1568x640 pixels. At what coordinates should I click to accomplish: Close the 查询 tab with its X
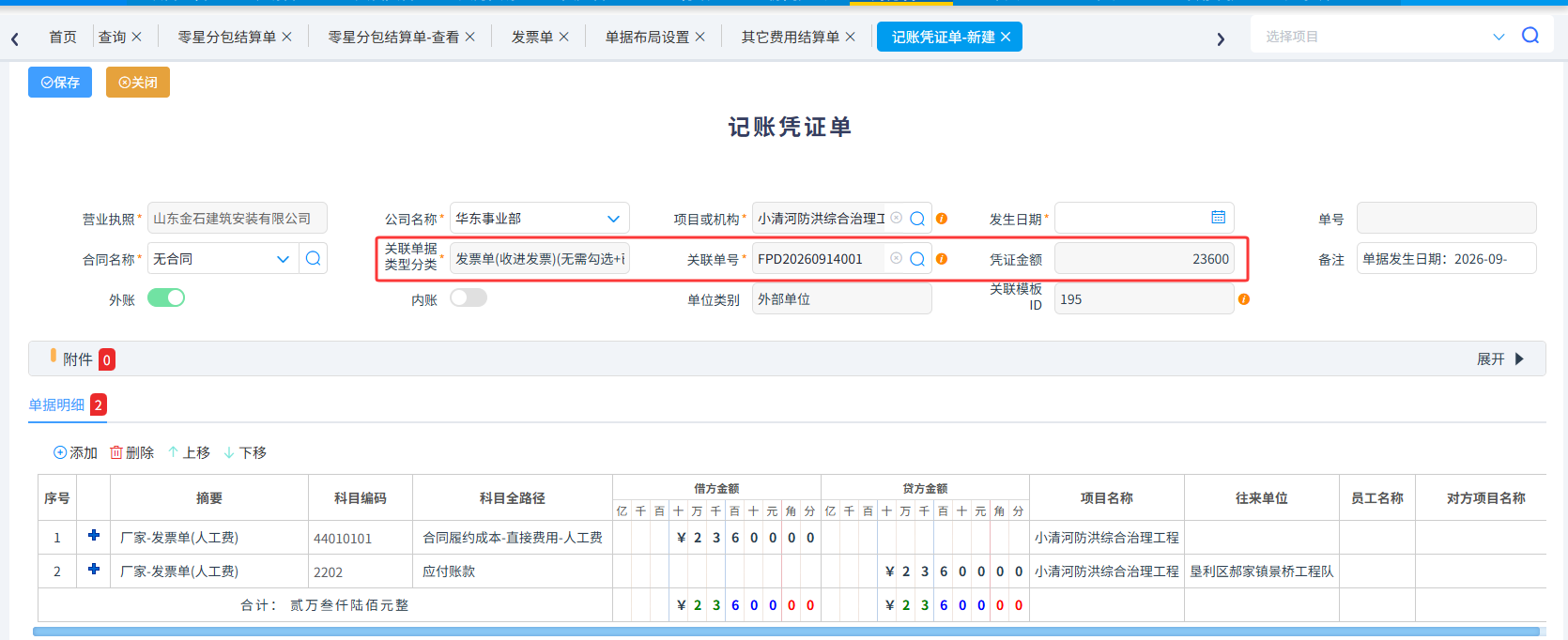click(x=136, y=37)
